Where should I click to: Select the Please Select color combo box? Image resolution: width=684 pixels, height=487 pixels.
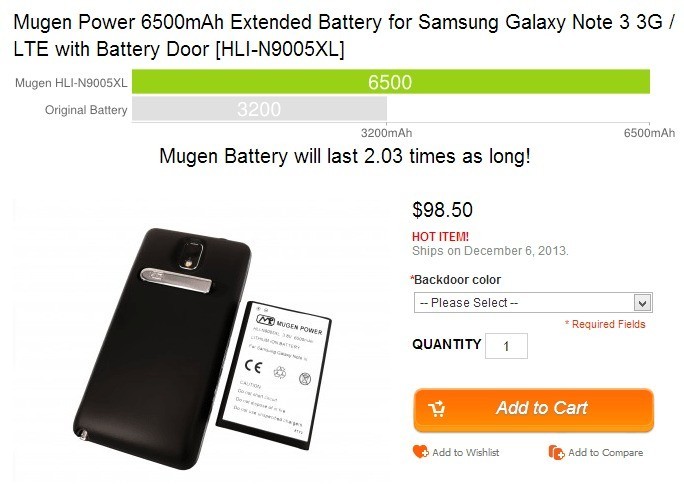533,302
